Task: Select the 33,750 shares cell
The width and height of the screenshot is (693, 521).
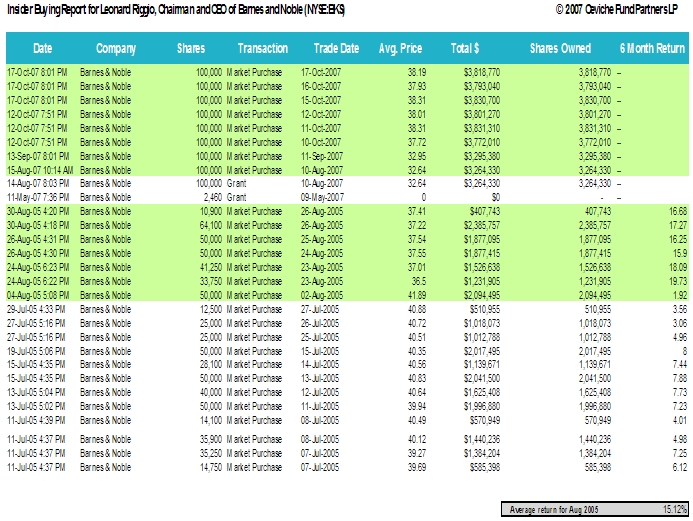Action: coord(210,281)
